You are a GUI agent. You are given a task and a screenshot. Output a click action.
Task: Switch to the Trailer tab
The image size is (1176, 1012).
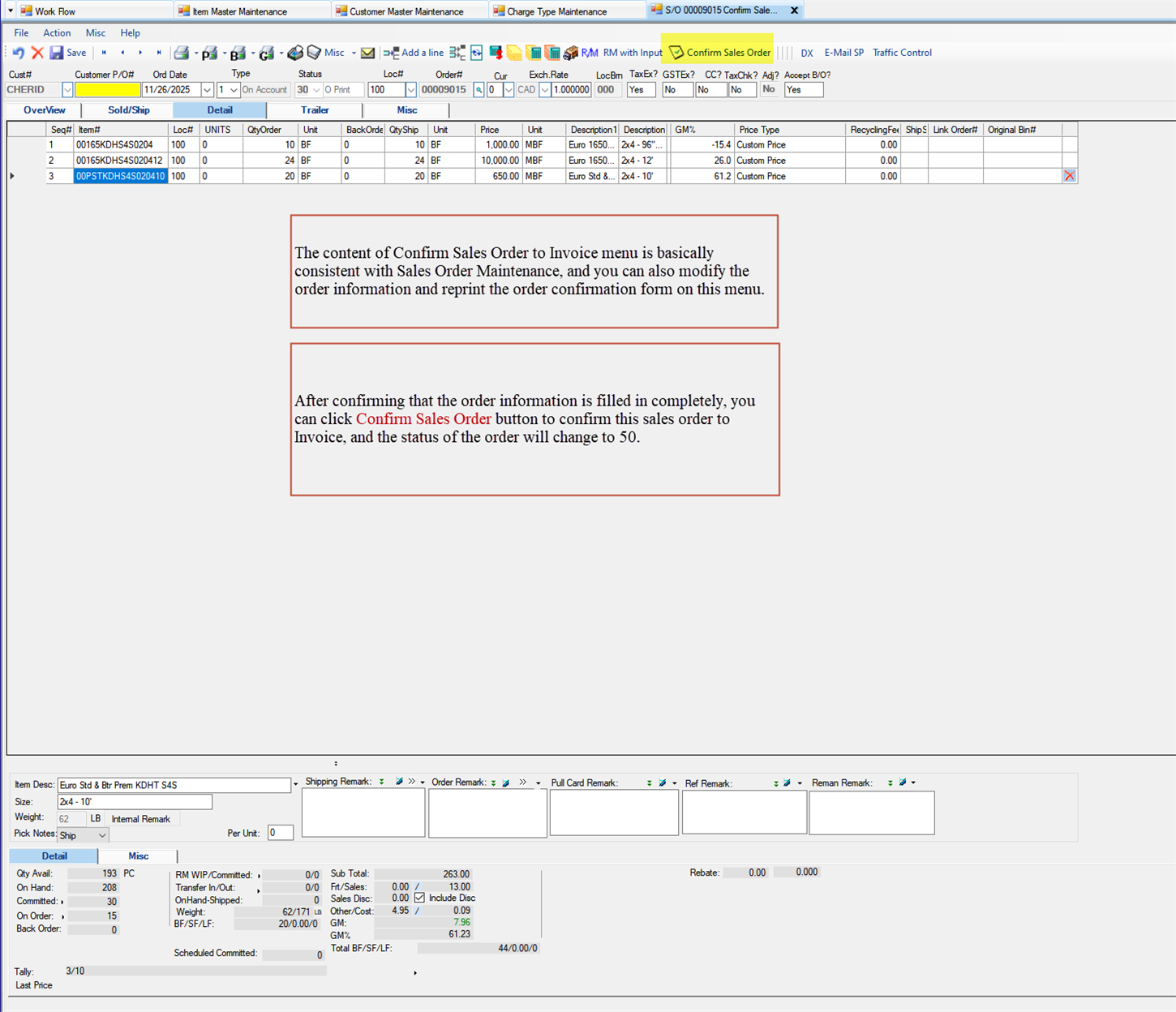pos(315,109)
